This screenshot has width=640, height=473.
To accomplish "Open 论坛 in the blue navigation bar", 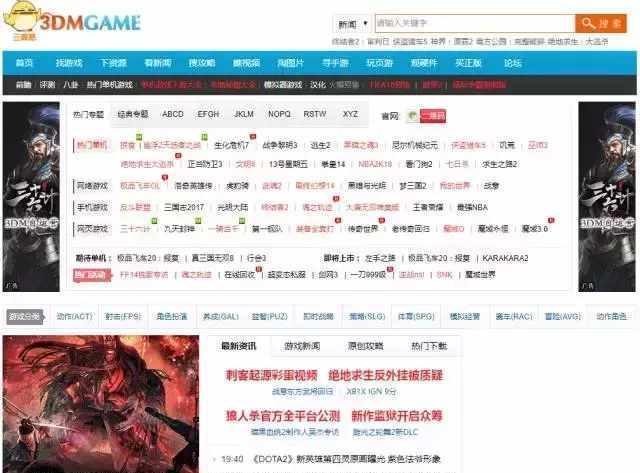I will point(512,63).
